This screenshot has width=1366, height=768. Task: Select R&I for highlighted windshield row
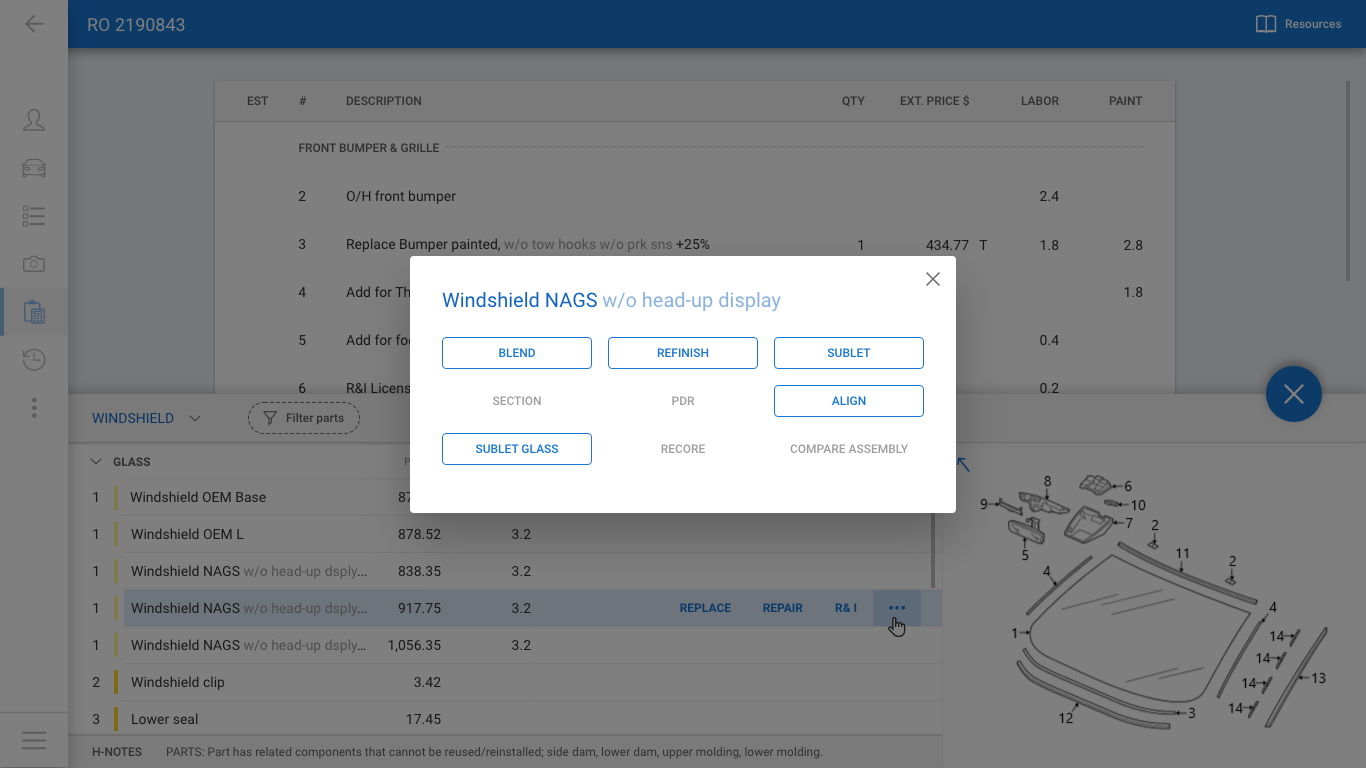(846, 608)
